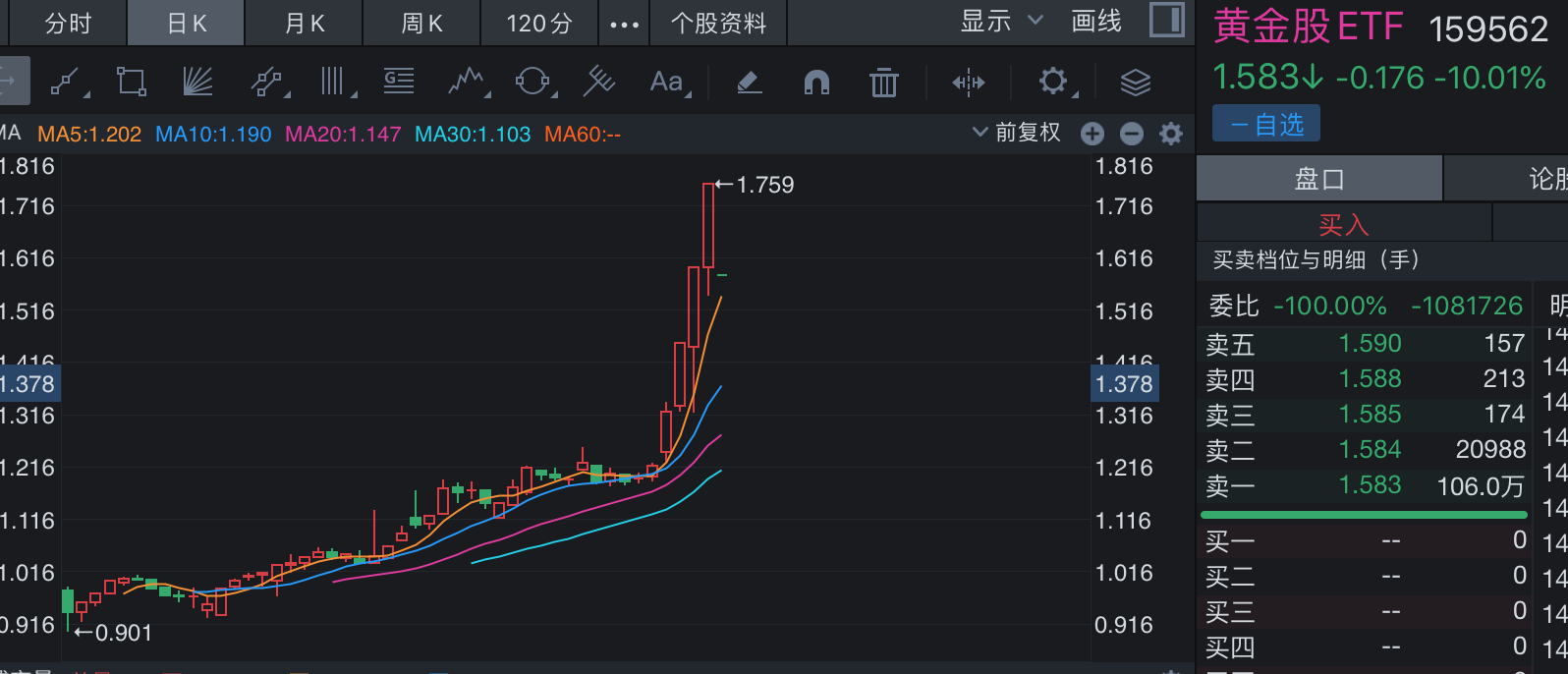Viewport: 1568px width, 674px height.
Task: Click the 0.901 low price marker
Action: (x=114, y=633)
